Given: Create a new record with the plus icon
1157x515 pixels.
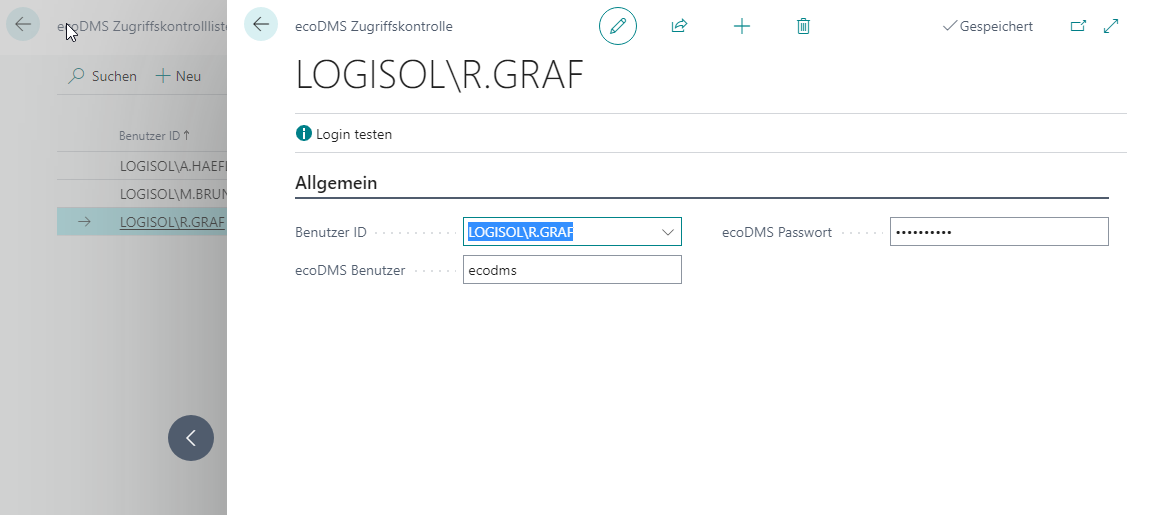Looking at the screenshot, I should point(742,27).
